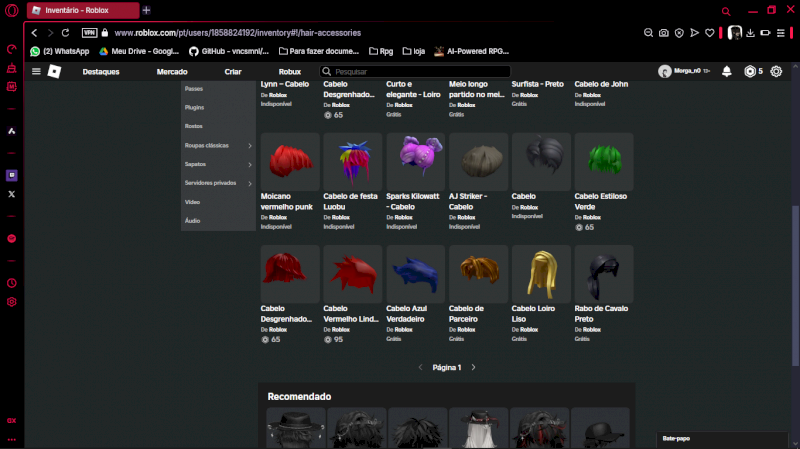Reload the page with browser refresh button
This screenshot has height=449, width=800.
(x=65, y=32)
